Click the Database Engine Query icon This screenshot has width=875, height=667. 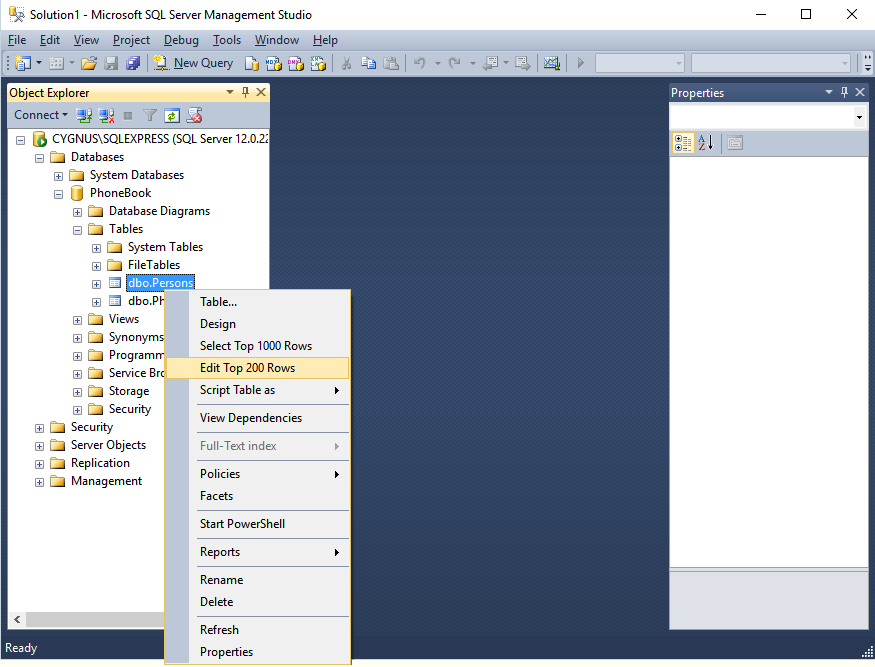[252, 64]
